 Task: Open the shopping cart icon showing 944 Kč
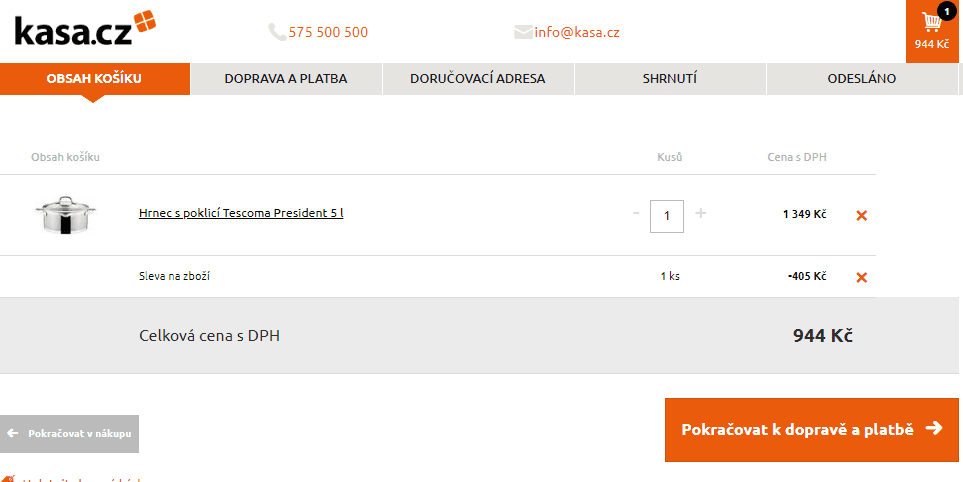[932, 31]
